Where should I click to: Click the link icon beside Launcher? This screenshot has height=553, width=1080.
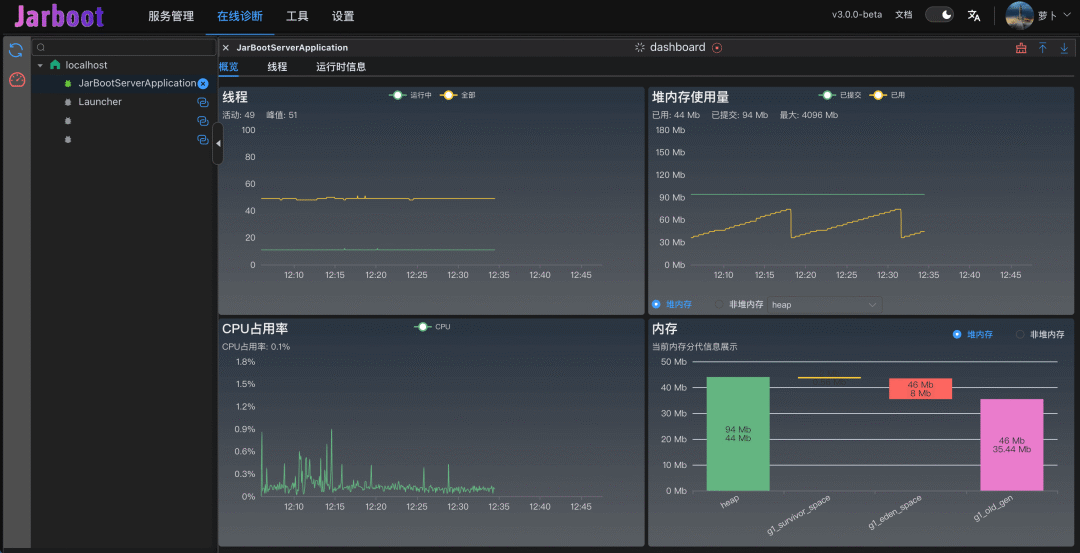[202, 102]
